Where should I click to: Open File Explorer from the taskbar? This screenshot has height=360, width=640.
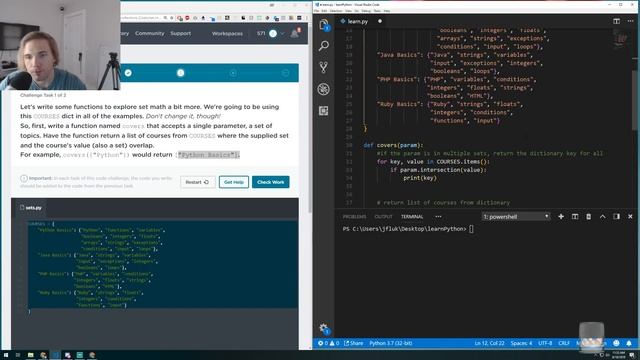tap(31, 355)
